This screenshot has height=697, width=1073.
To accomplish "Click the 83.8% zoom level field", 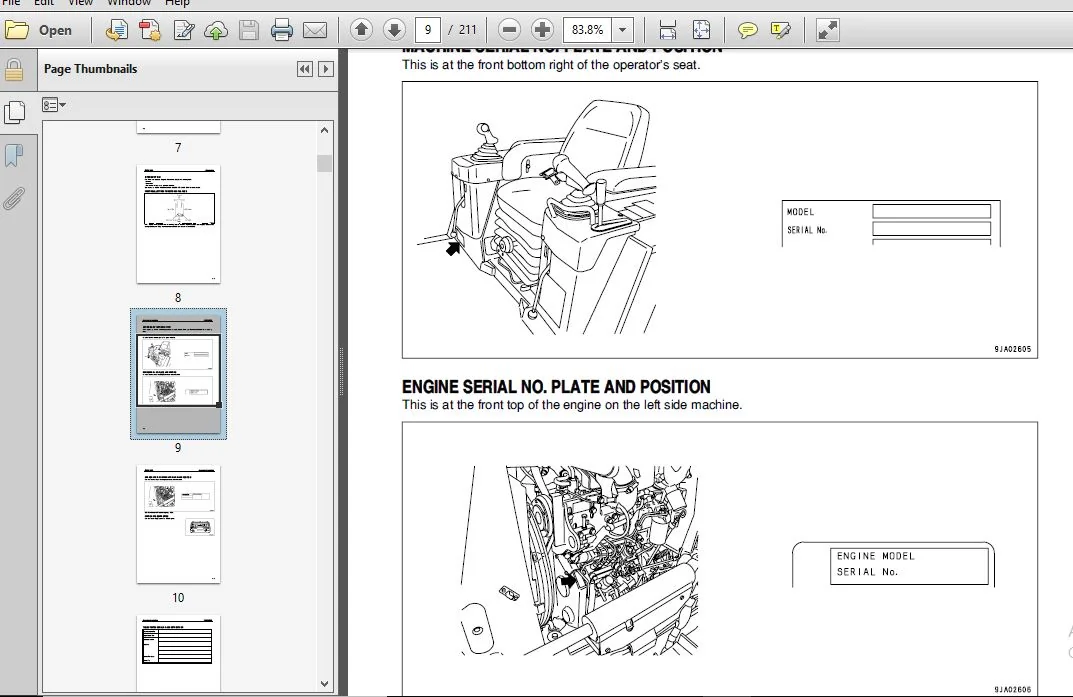I will click(x=588, y=29).
